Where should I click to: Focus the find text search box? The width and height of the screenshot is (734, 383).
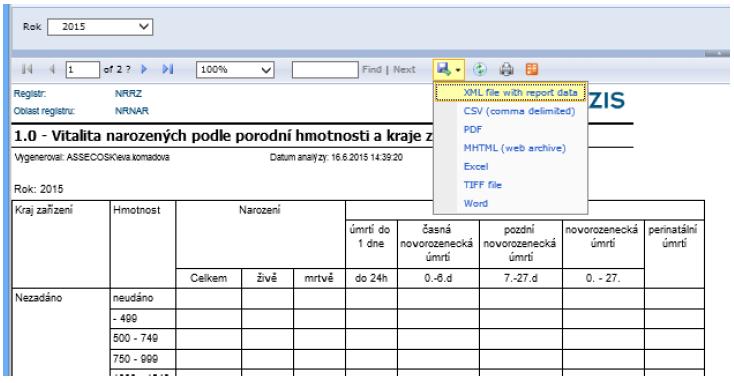[x=325, y=70]
